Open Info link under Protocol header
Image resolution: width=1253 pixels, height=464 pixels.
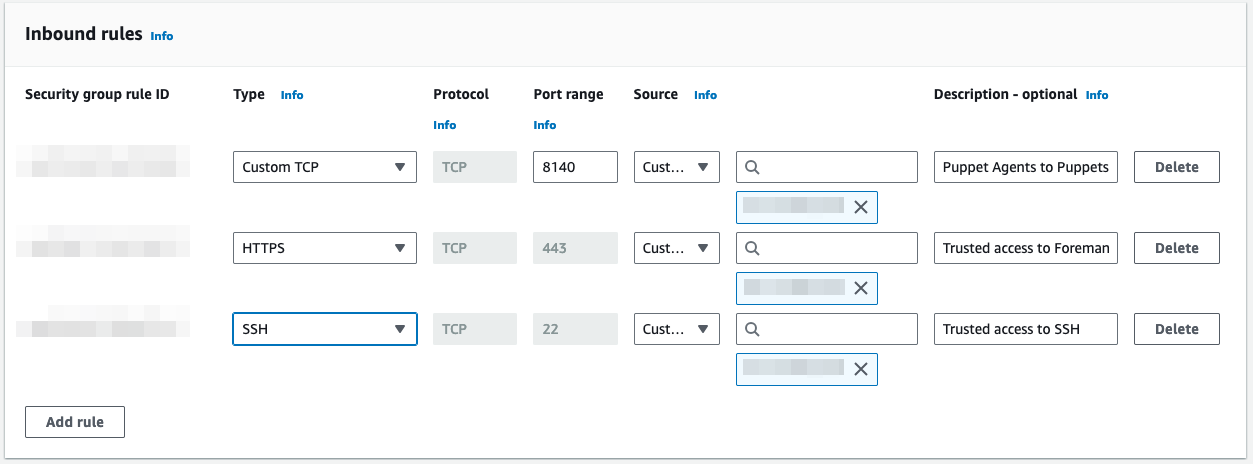(x=444, y=125)
